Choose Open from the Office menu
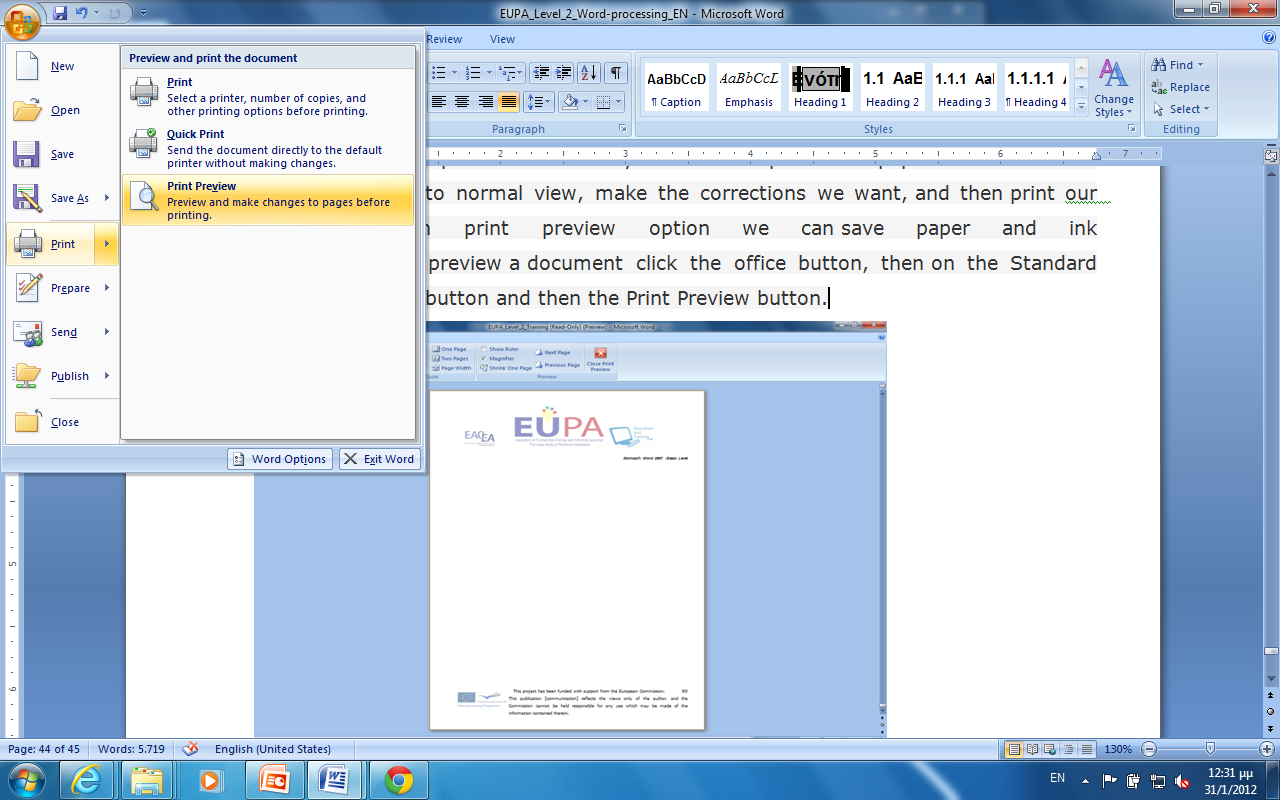 click(62, 110)
